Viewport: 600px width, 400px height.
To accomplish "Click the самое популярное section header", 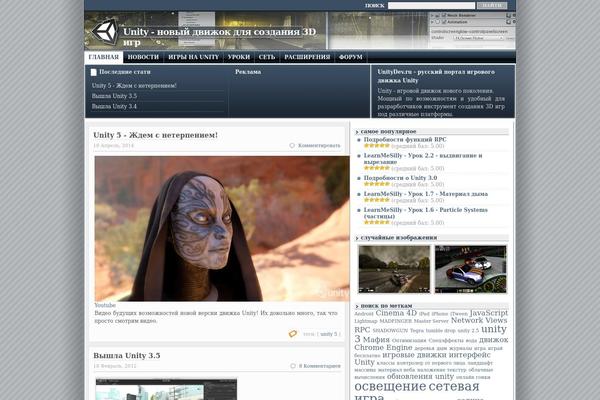I will (x=388, y=132).
